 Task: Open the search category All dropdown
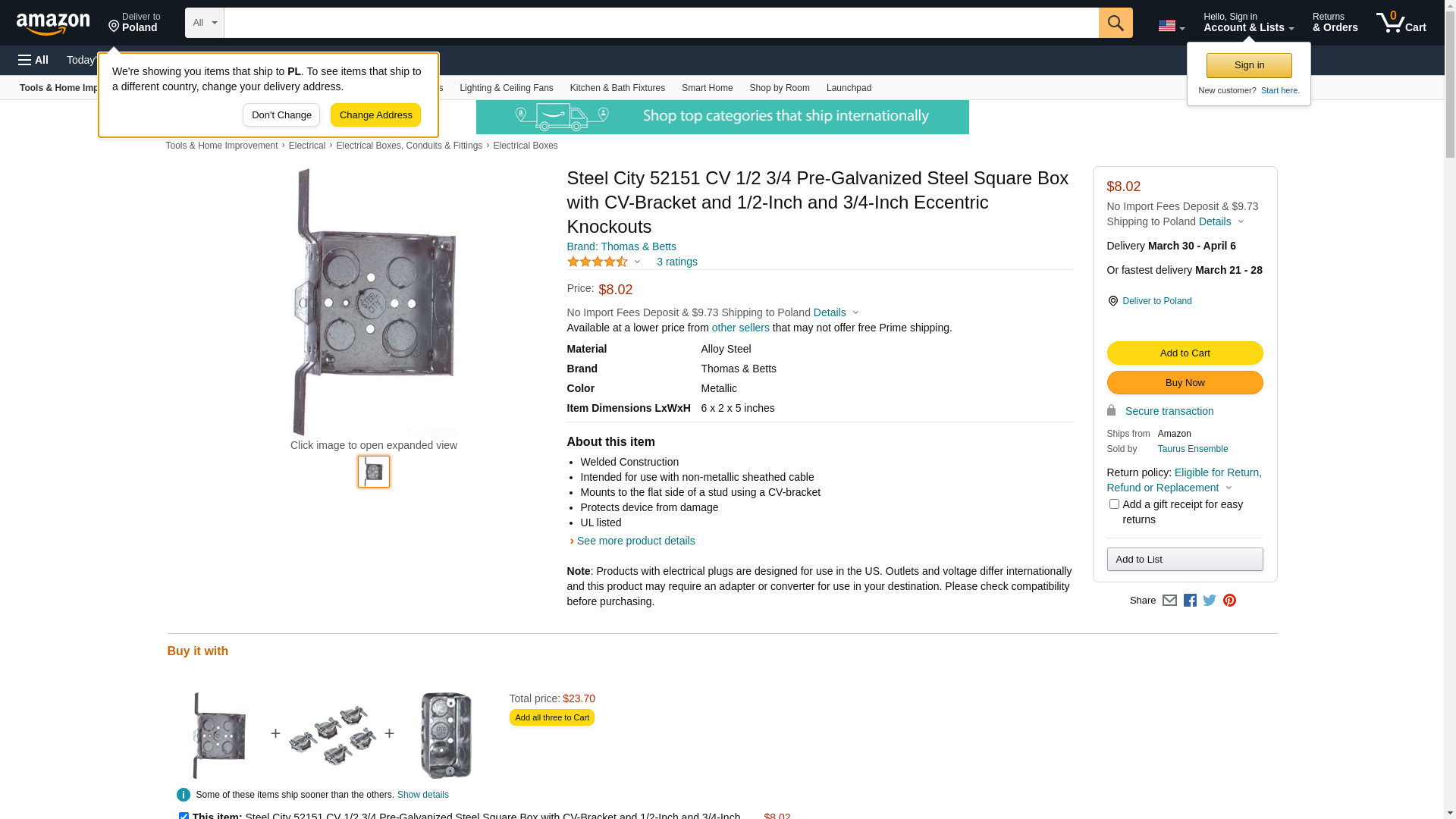[204, 23]
